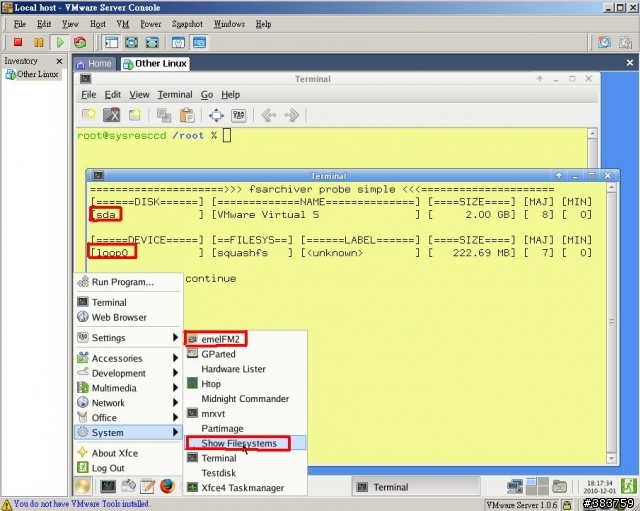Click scroll-up arrow of front Terminal scrollbar

click(611, 187)
